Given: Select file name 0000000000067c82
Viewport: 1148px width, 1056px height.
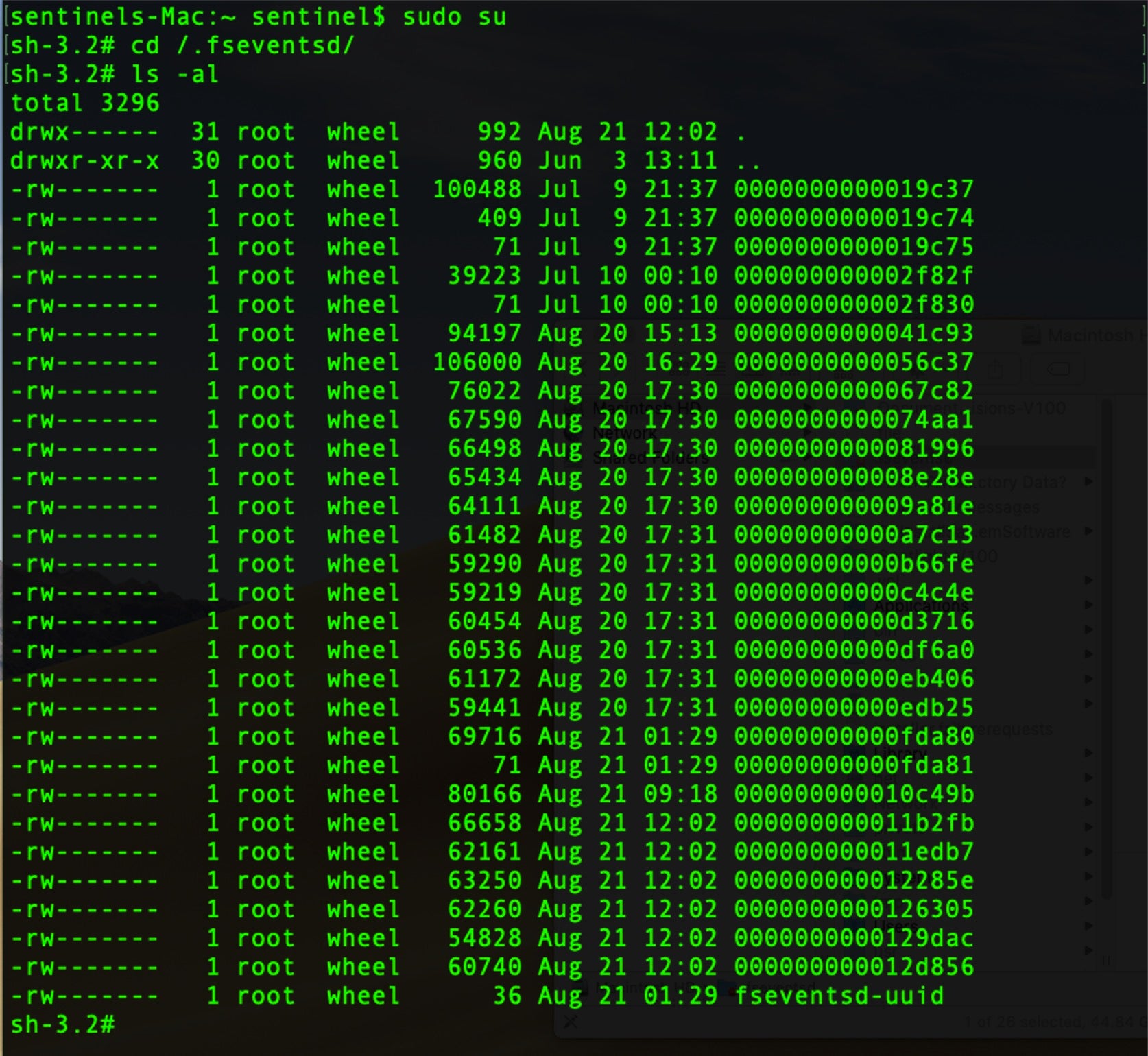Looking at the screenshot, I should click(x=854, y=391).
